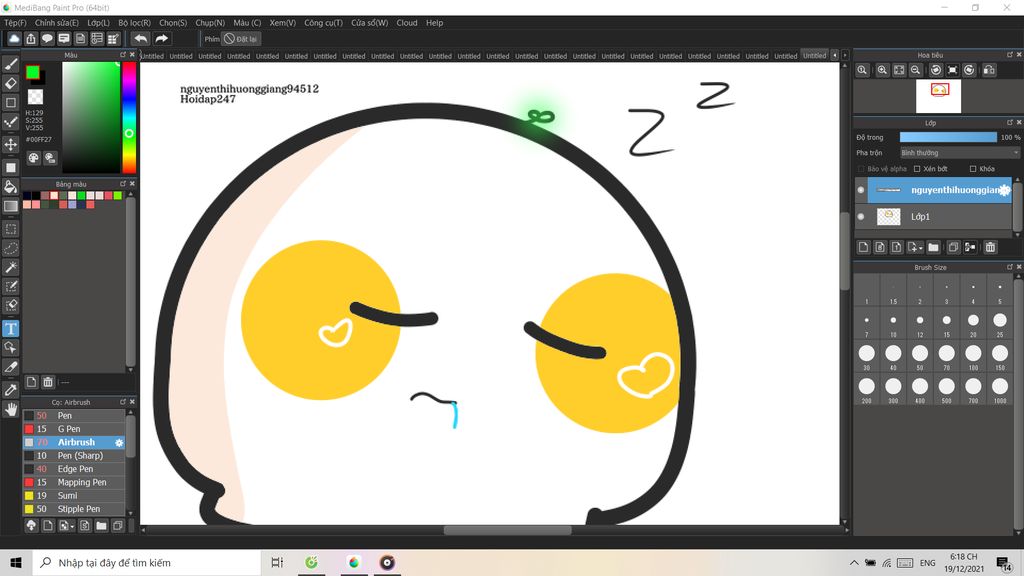
Task: Select the Pen brush from list
Action: 74,415
